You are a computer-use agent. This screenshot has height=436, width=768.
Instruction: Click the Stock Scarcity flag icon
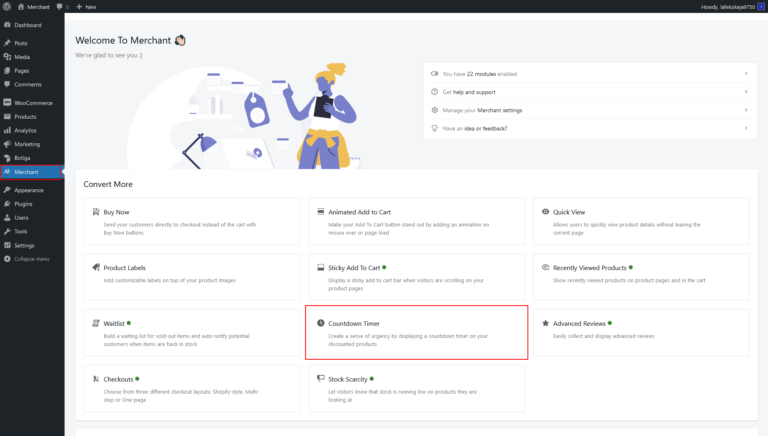point(320,378)
